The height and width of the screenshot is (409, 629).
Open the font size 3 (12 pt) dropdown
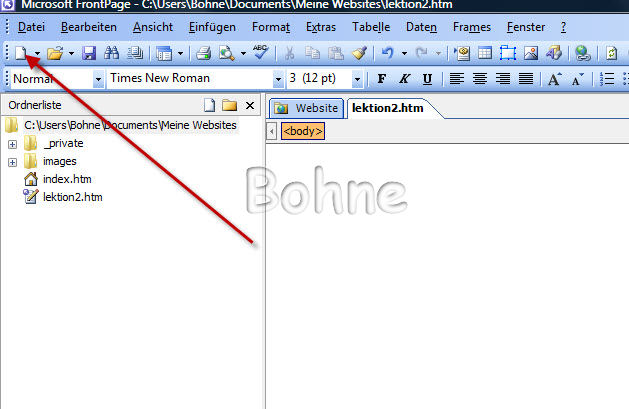pyautogui.click(x=357, y=79)
